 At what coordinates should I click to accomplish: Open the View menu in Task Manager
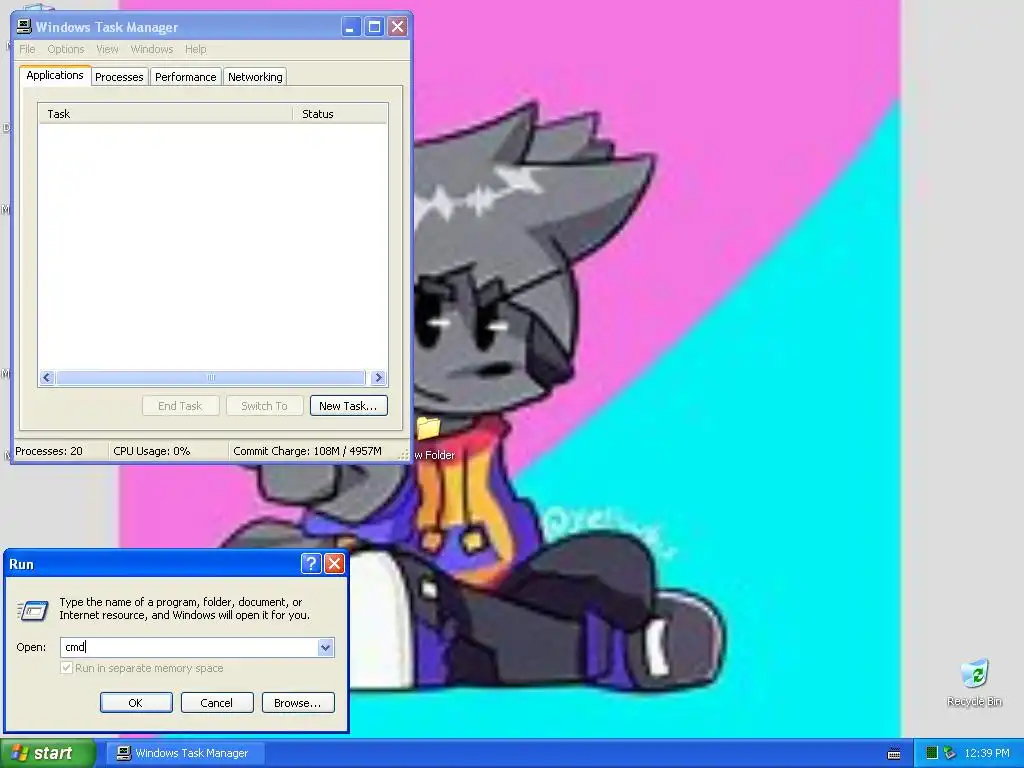pyautogui.click(x=107, y=49)
